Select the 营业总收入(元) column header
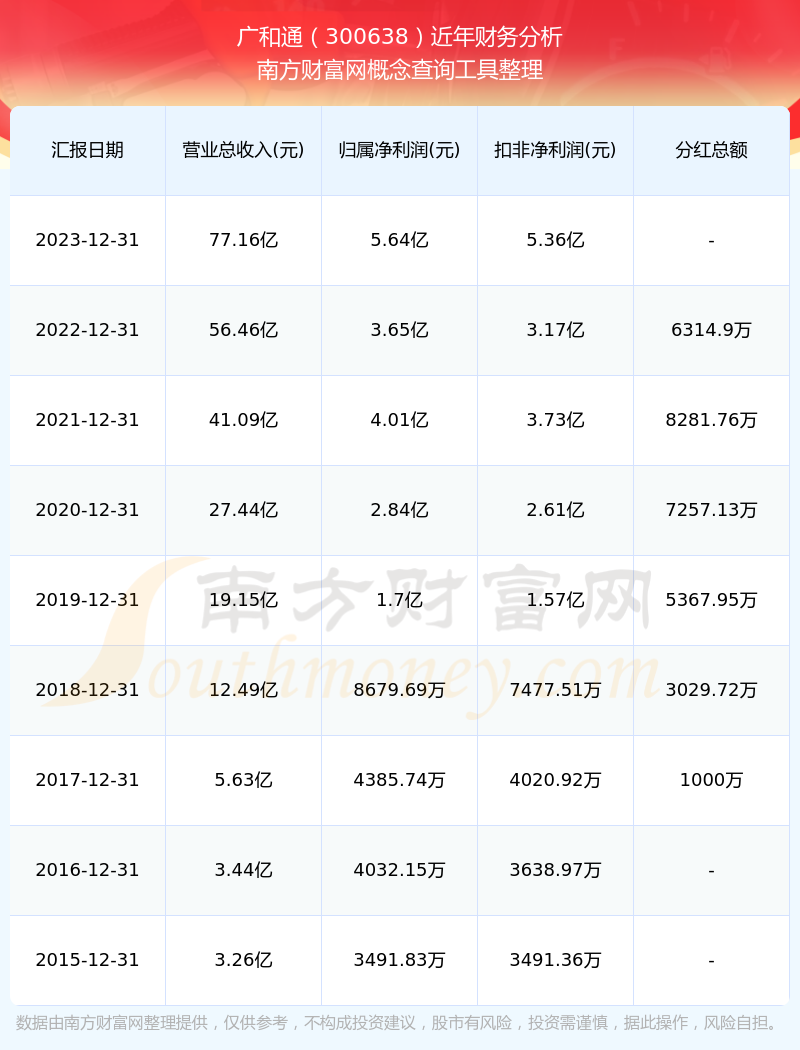 [x=244, y=150]
